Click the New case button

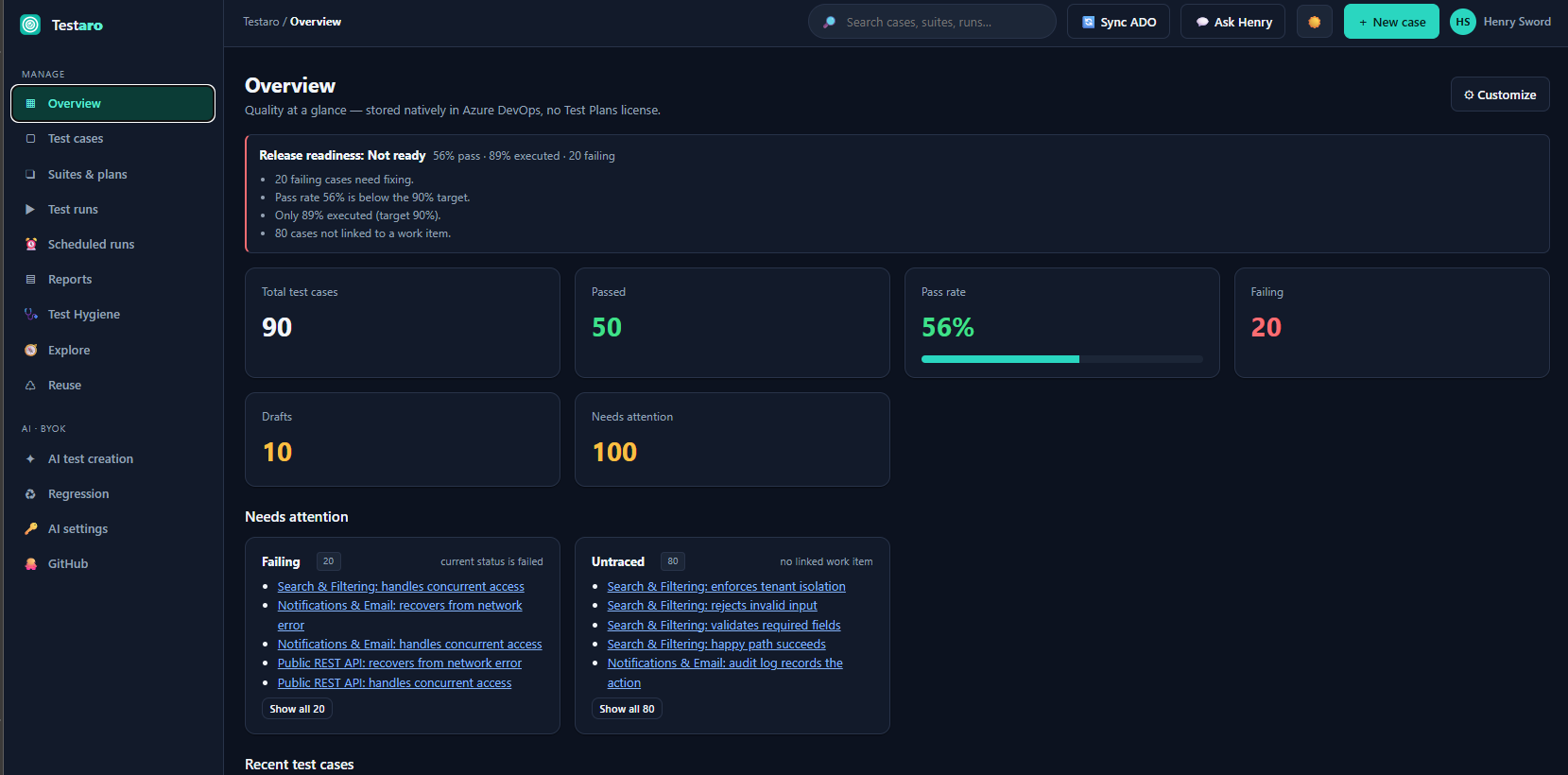pos(1391,22)
